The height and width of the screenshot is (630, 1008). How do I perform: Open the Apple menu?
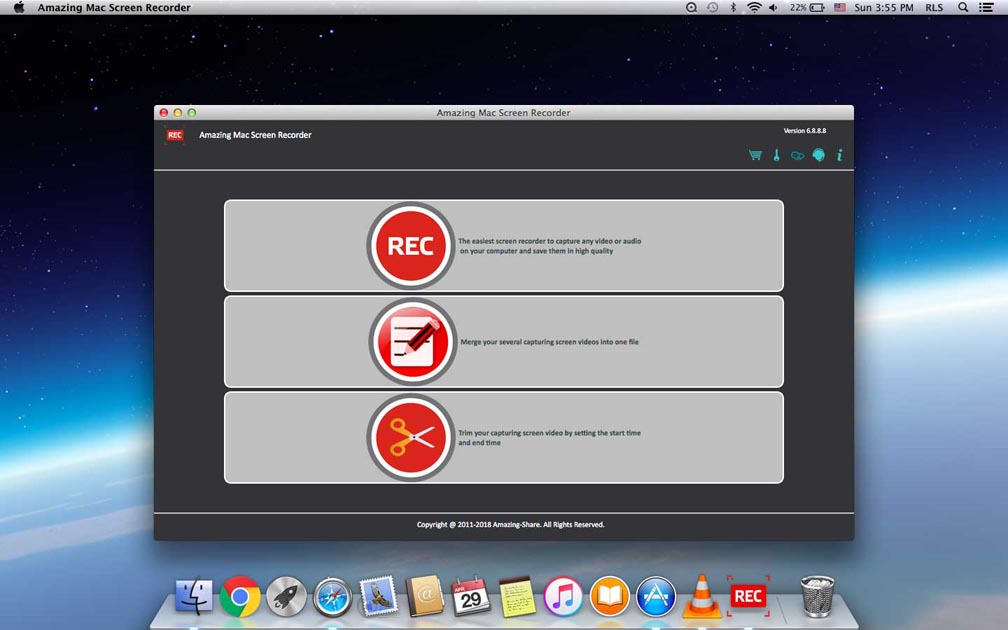[x=19, y=8]
